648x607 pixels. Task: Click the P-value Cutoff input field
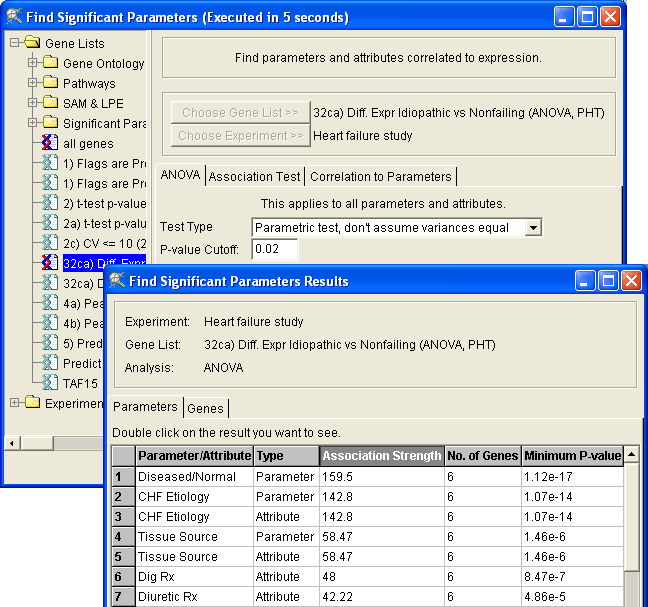(277, 249)
